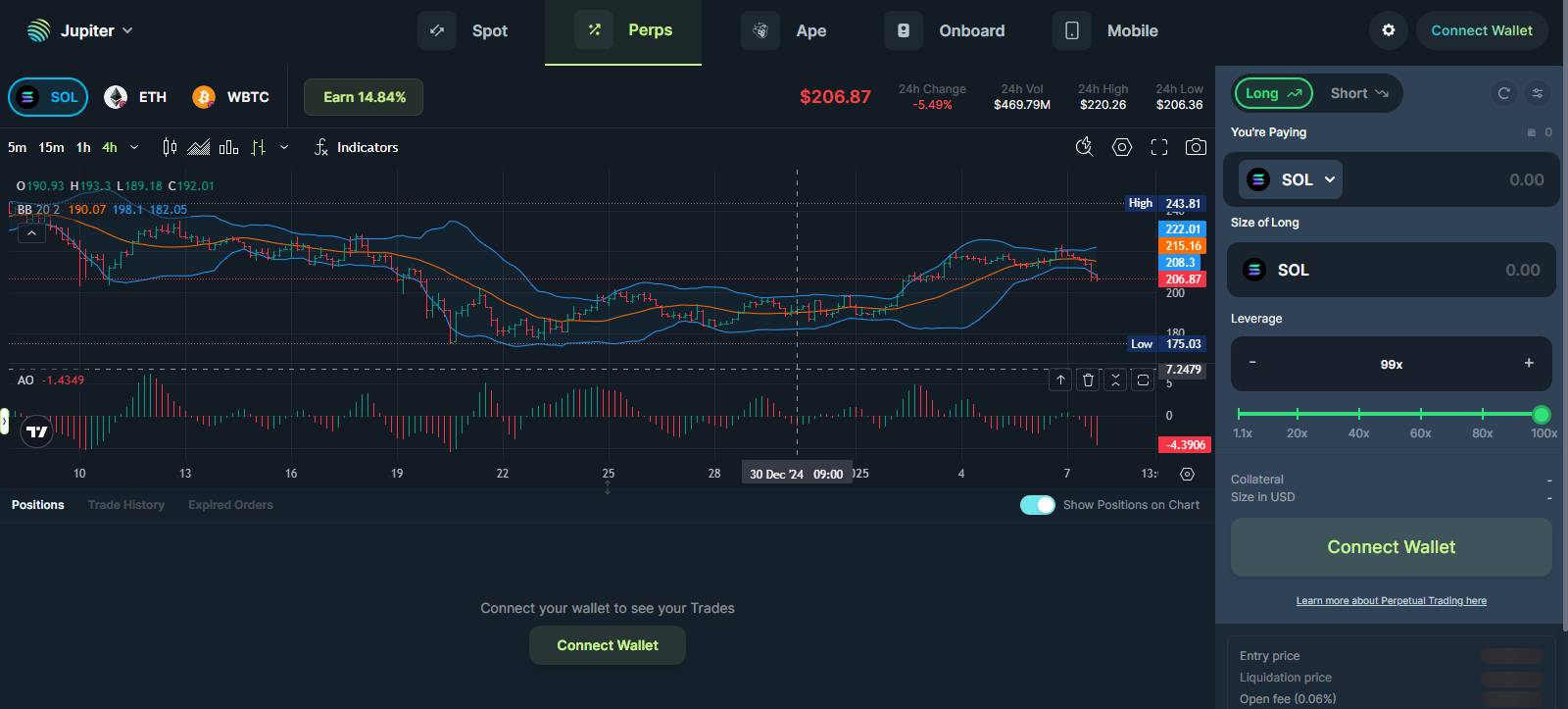Select the Long position option
Screen dimensions: 1568x709
coord(1273,93)
